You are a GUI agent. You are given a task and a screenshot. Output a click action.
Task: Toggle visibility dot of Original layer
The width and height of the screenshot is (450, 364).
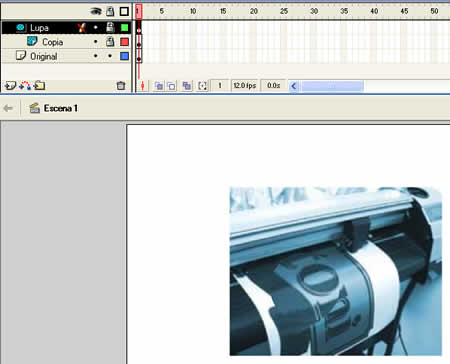pos(96,56)
